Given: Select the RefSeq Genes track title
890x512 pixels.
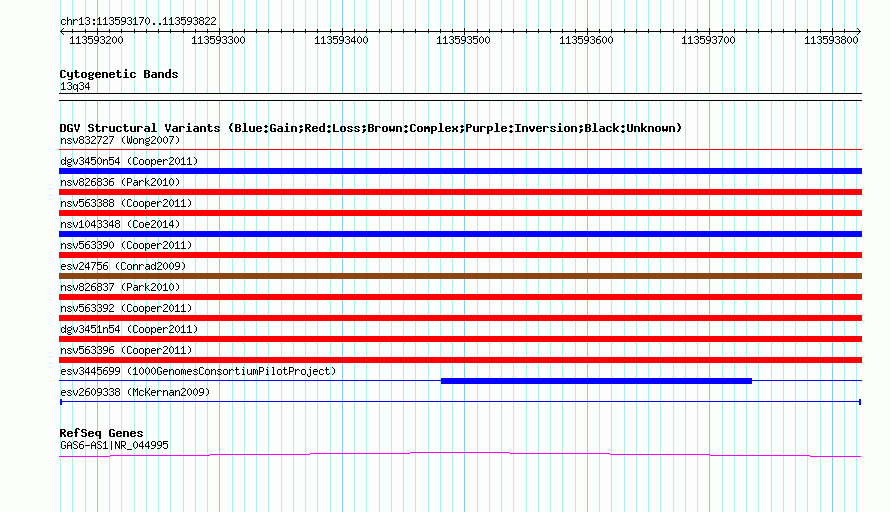Looking at the screenshot, I should click(101, 433).
